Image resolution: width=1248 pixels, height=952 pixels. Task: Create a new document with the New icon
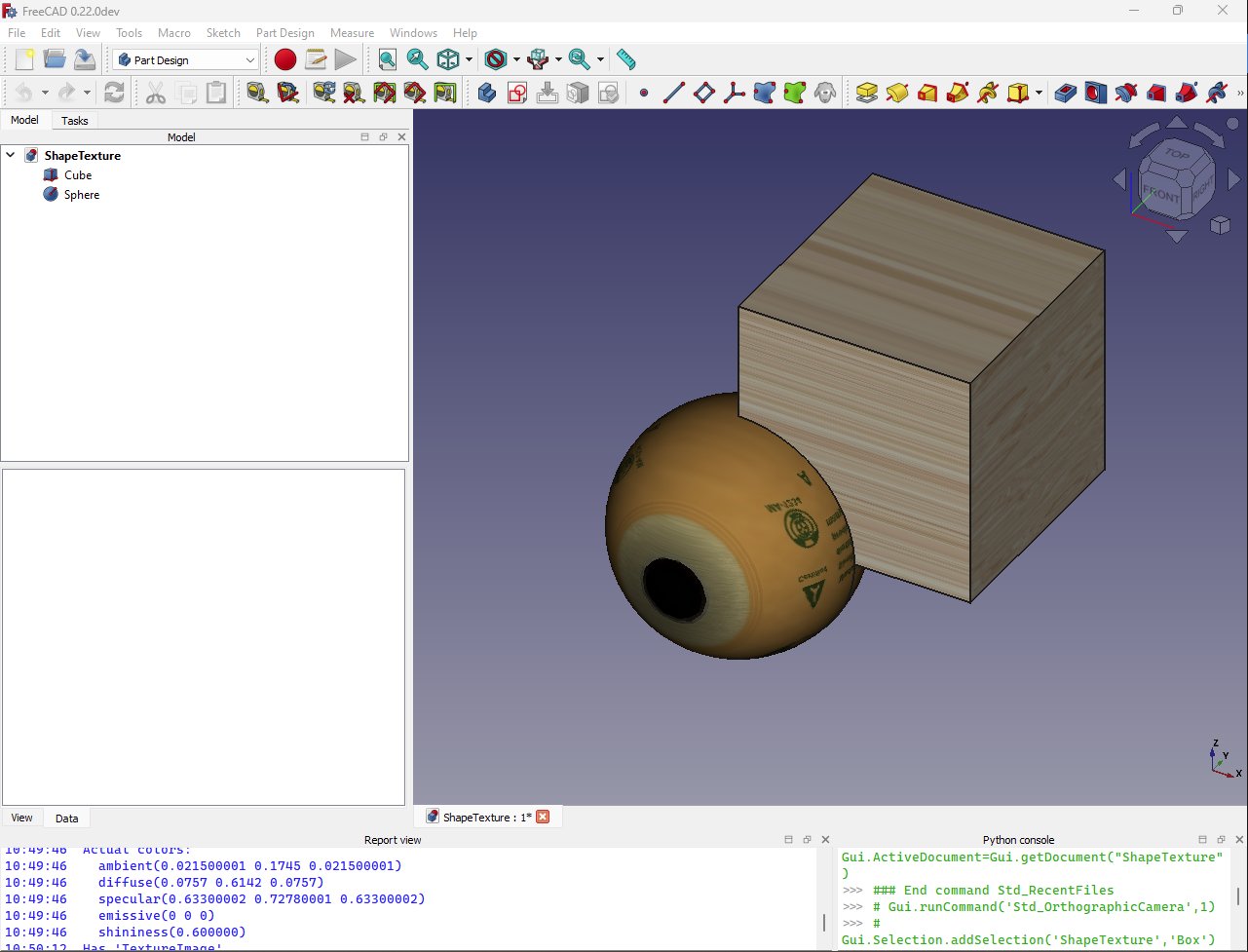pos(24,59)
